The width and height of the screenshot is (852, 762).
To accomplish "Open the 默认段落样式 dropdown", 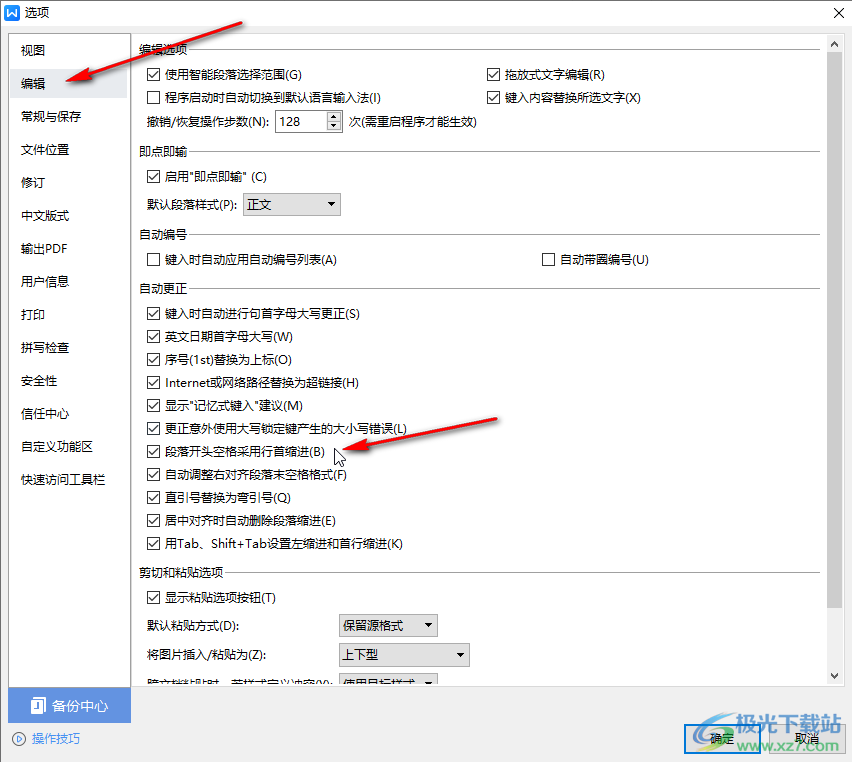I will [292, 205].
